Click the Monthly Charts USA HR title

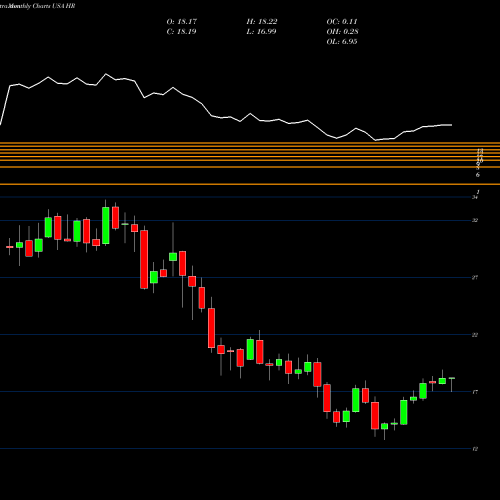tap(37, 6)
